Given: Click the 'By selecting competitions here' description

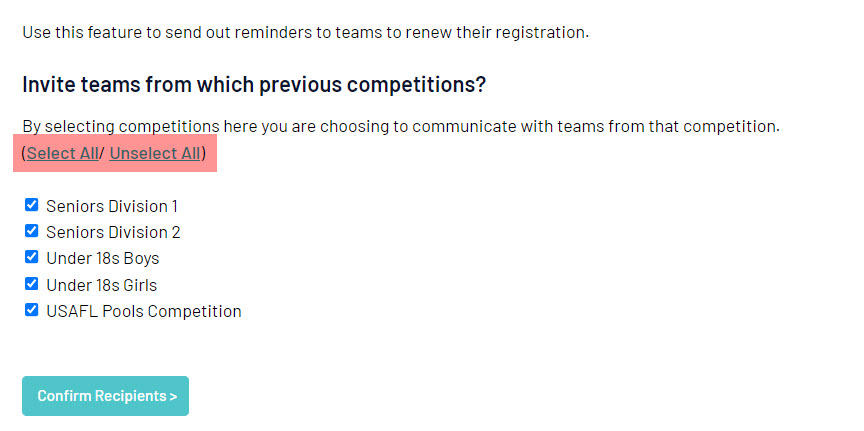Looking at the screenshot, I should coord(400,126).
